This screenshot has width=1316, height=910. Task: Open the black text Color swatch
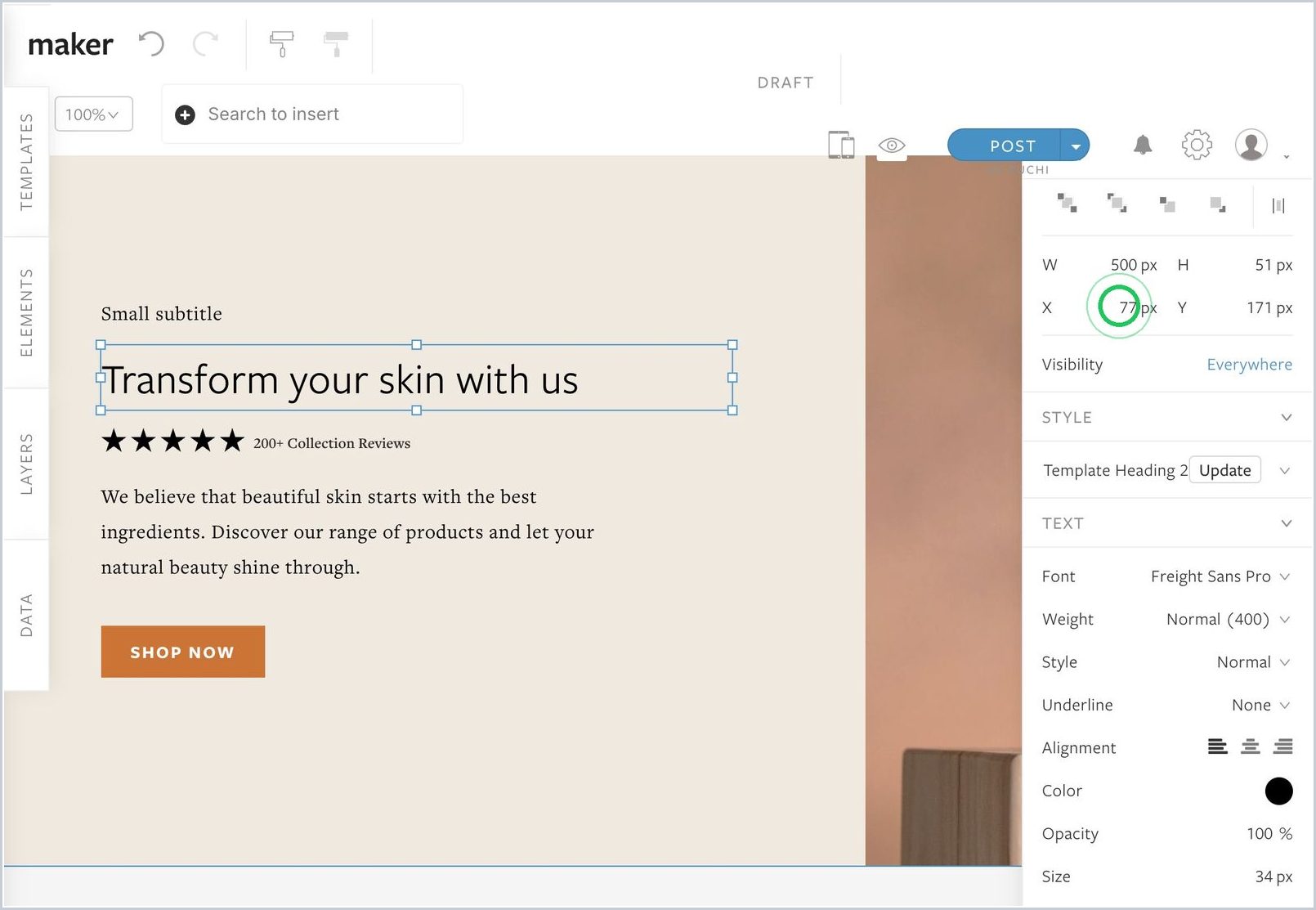(1278, 791)
